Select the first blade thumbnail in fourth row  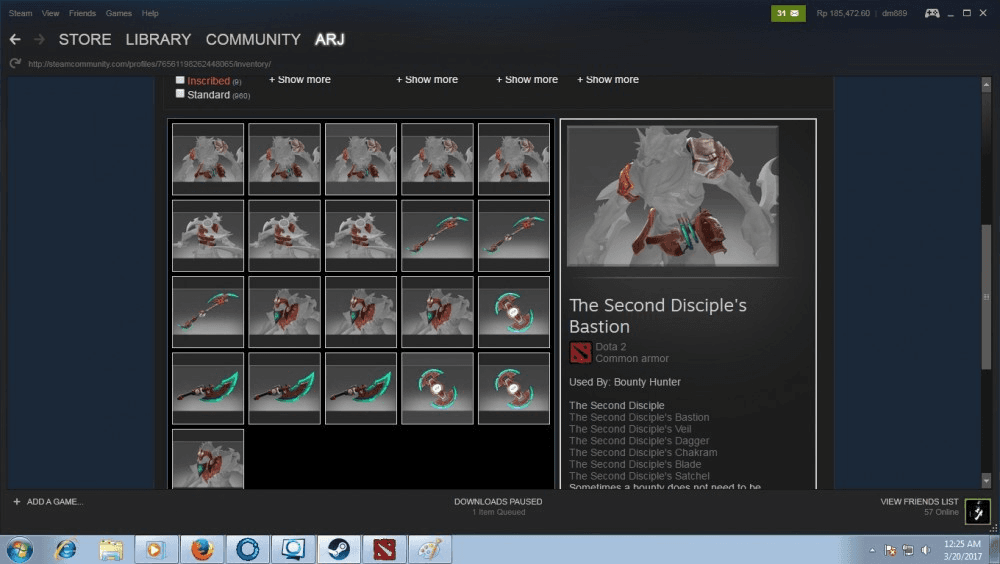[x=208, y=389]
